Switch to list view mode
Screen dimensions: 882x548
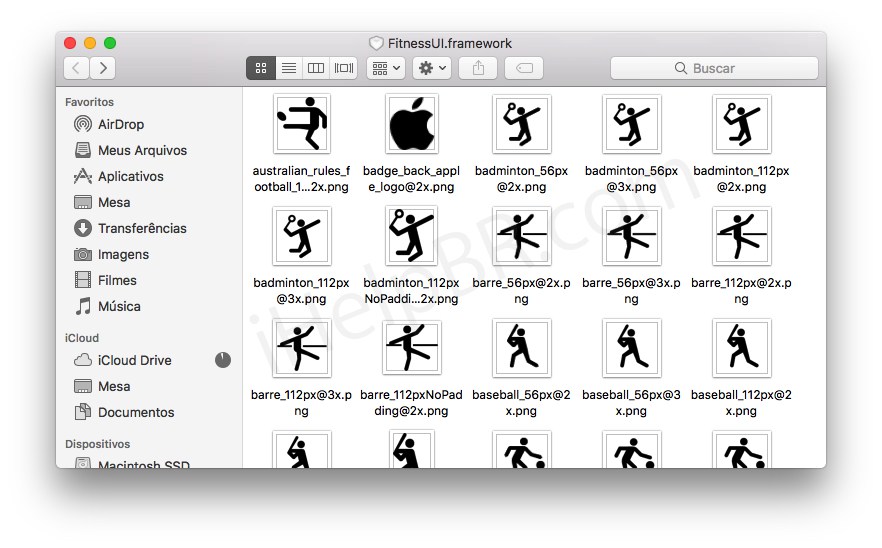tap(288, 68)
